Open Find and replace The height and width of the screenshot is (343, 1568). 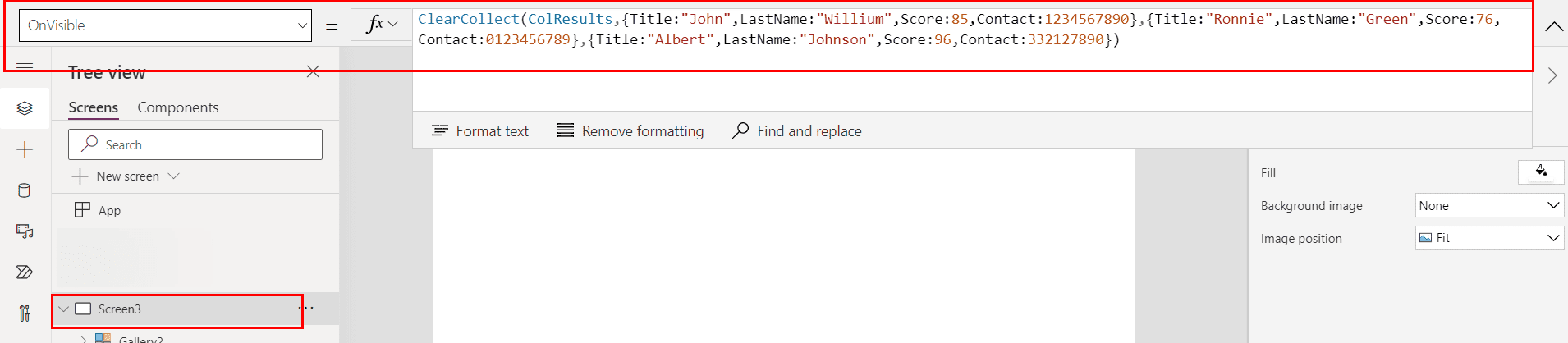tap(797, 131)
